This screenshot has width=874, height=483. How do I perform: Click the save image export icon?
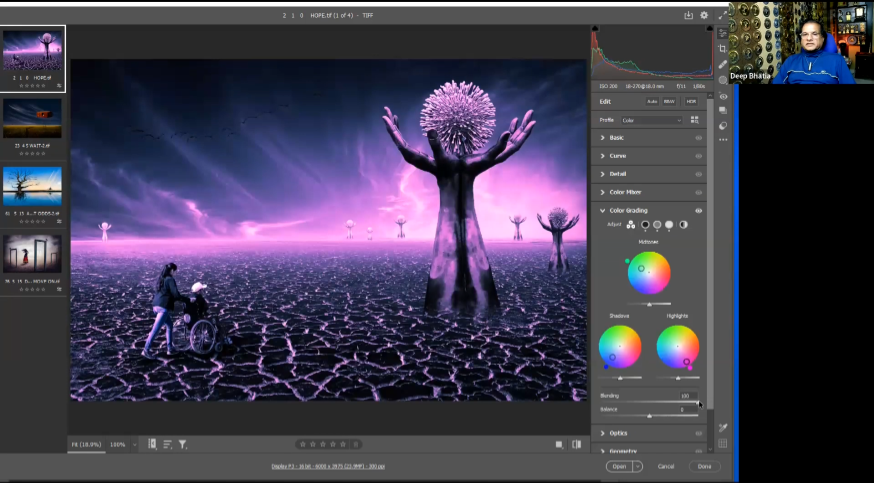(688, 15)
